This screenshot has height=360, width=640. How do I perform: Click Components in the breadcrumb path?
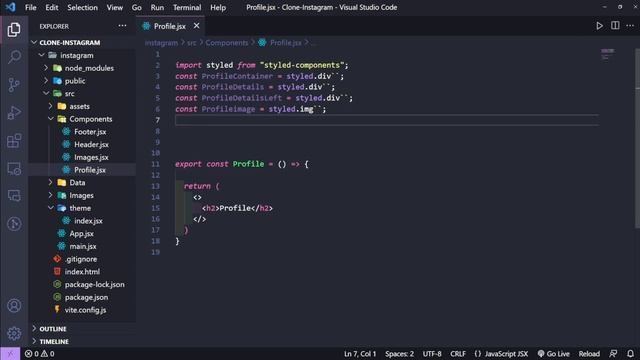tap(227, 42)
